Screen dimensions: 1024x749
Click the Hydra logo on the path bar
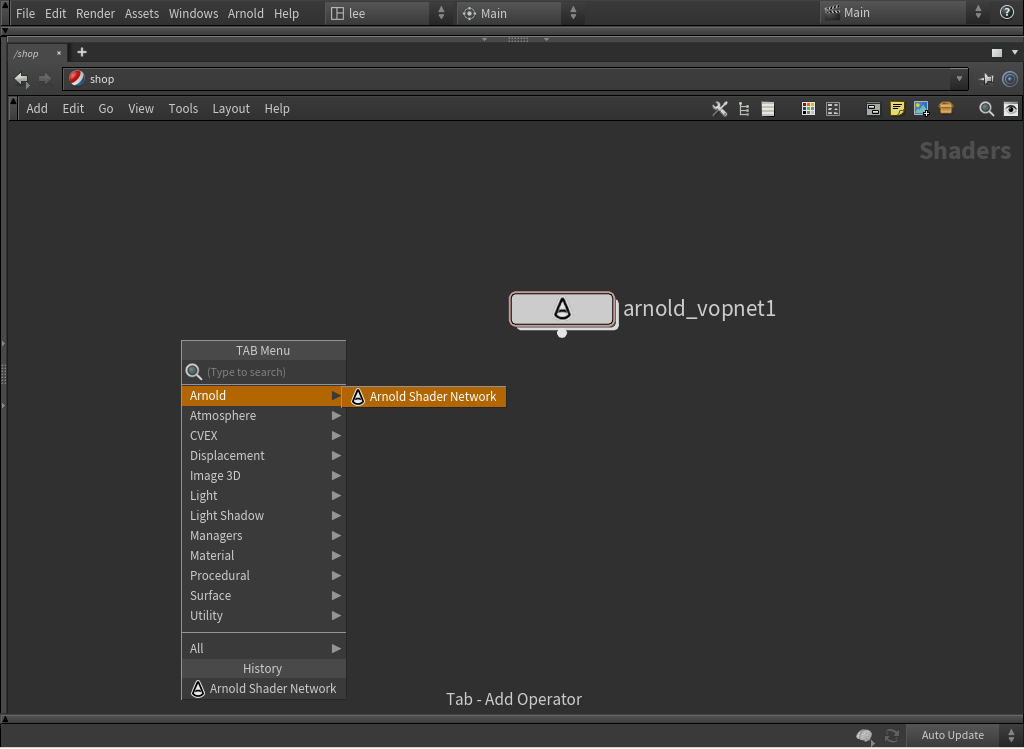tap(75, 78)
